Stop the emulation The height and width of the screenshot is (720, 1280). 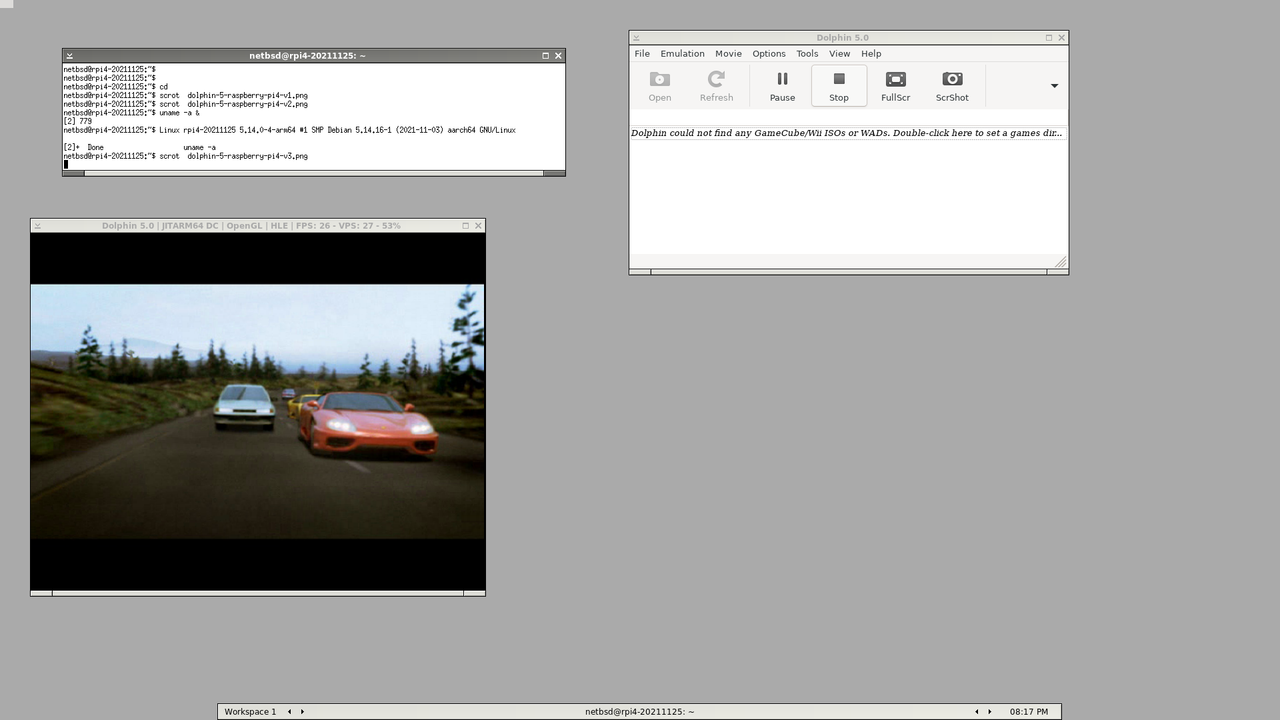coord(839,86)
